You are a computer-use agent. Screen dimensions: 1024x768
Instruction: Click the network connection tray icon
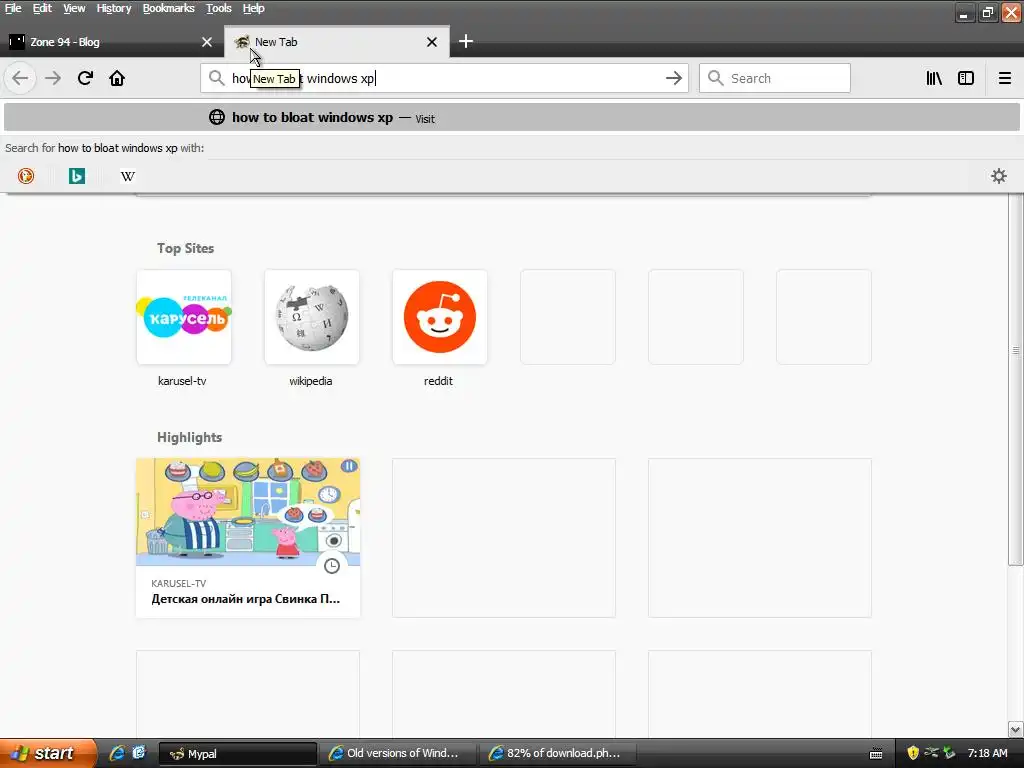[x=932, y=753]
